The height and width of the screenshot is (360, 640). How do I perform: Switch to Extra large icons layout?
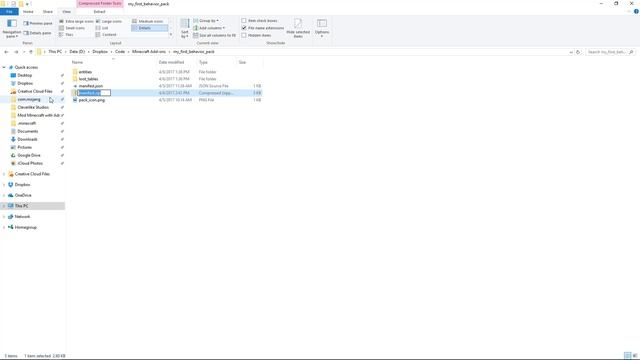pyautogui.click(x=76, y=21)
